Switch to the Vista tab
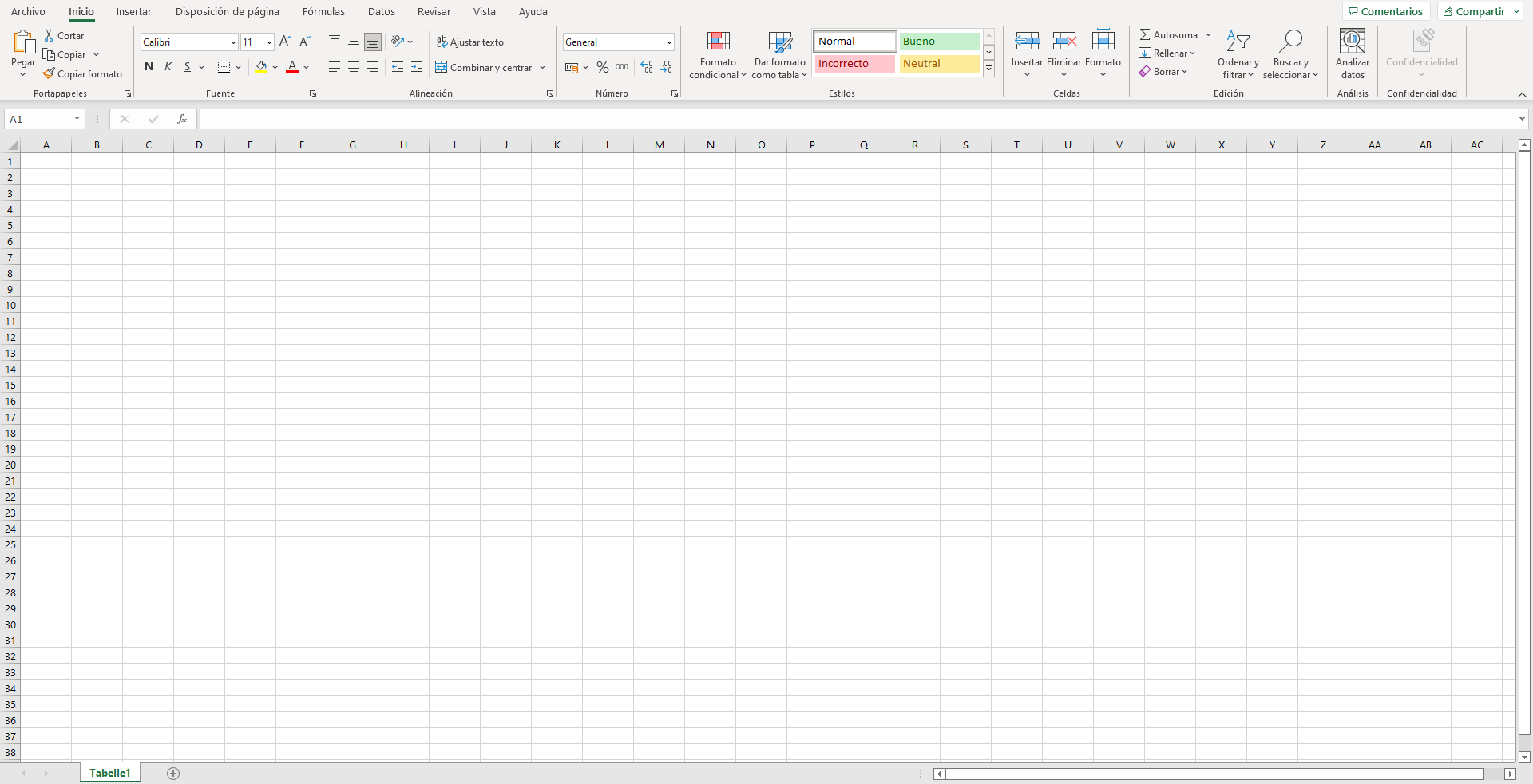This screenshot has height=784, width=1533. pos(484,11)
